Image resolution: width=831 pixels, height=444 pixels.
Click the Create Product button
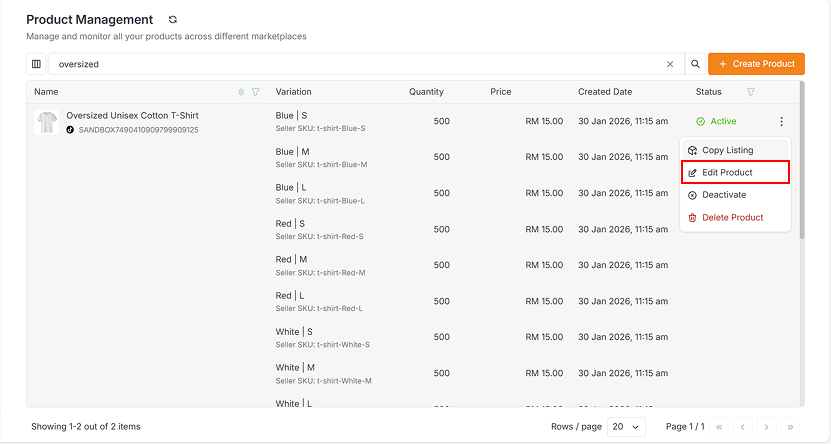point(756,64)
